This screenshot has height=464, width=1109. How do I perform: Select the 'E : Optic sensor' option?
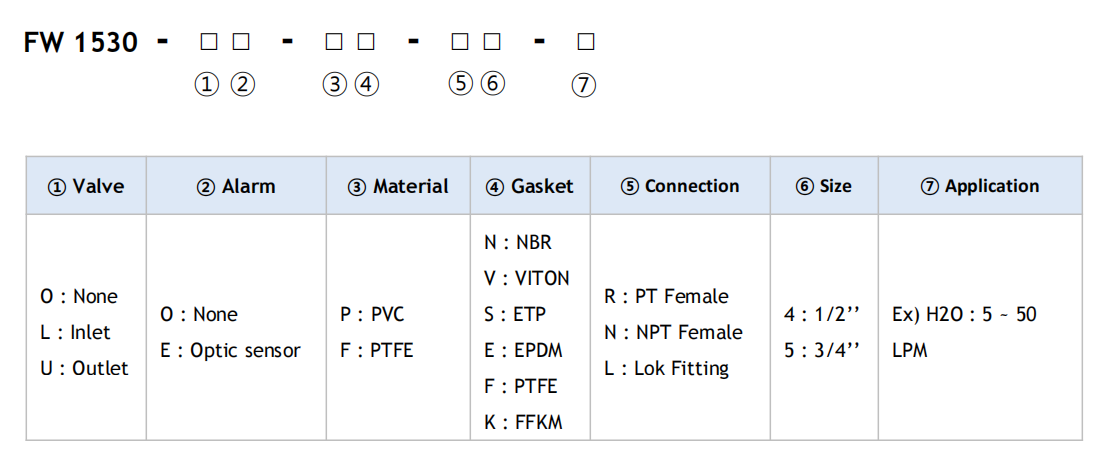(231, 350)
